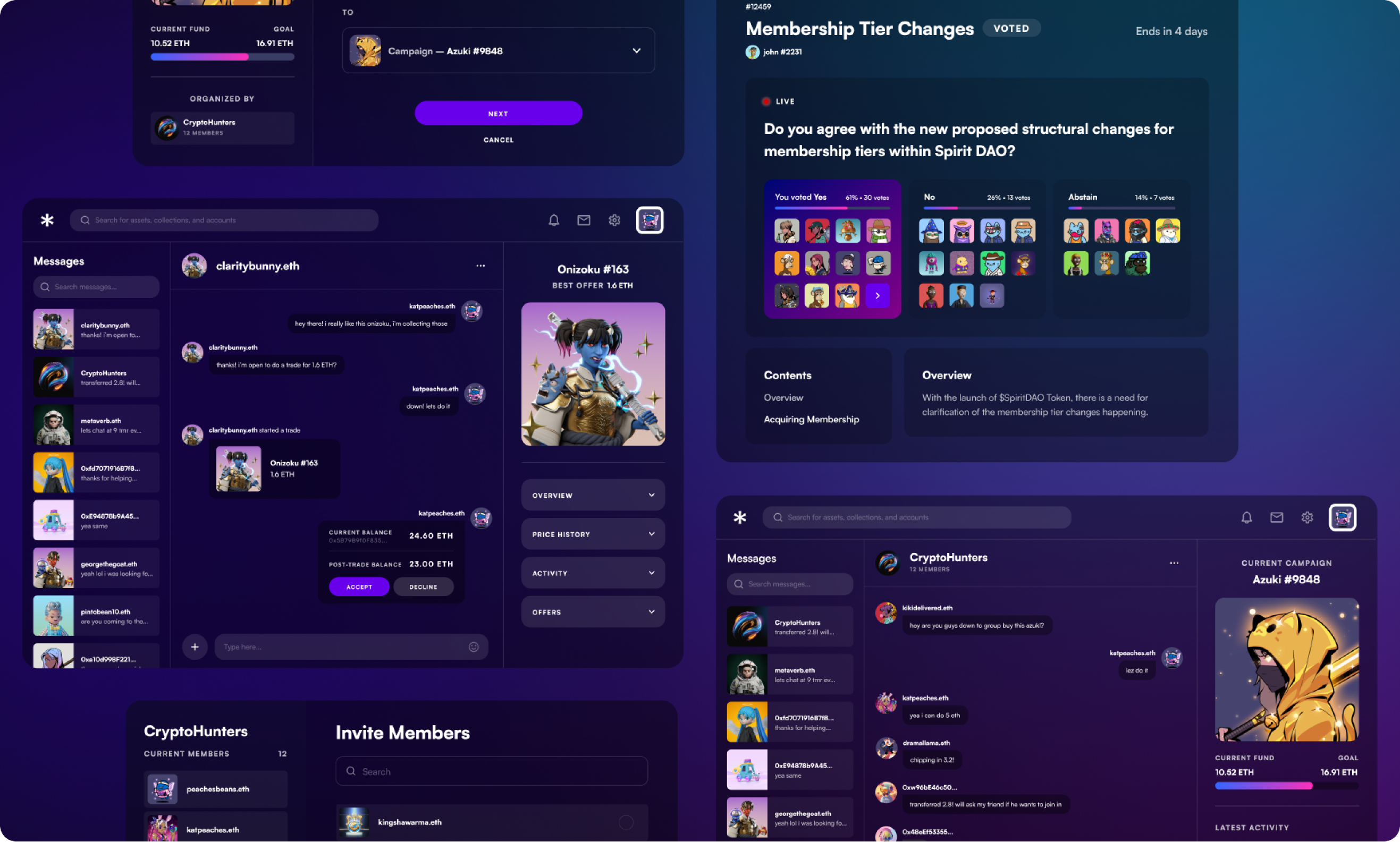1400x842 pixels.
Task: Jump to Acquiring Membership in Contents
Action: tap(811, 419)
